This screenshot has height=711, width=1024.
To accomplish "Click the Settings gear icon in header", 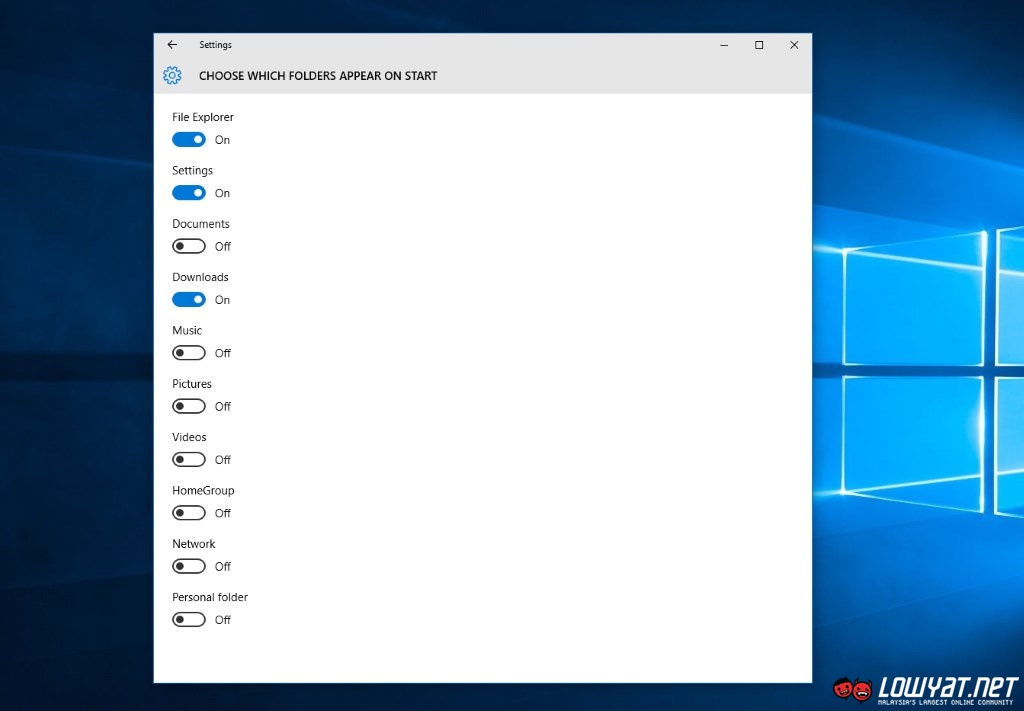I will tap(172, 76).
